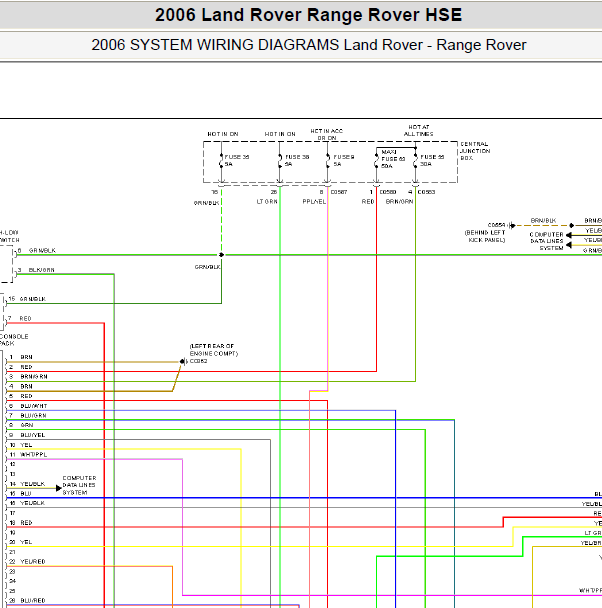Click the "BRN/BLK" label on the dashed orange wire
The image size is (602, 608).
(x=543, y=220)
